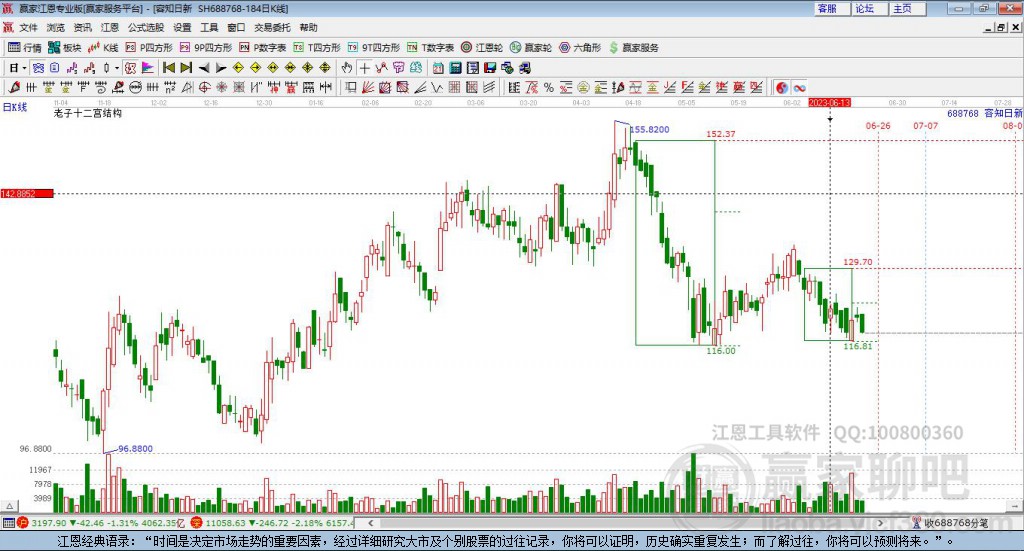Step chart right with black arrow

[221, 68]
